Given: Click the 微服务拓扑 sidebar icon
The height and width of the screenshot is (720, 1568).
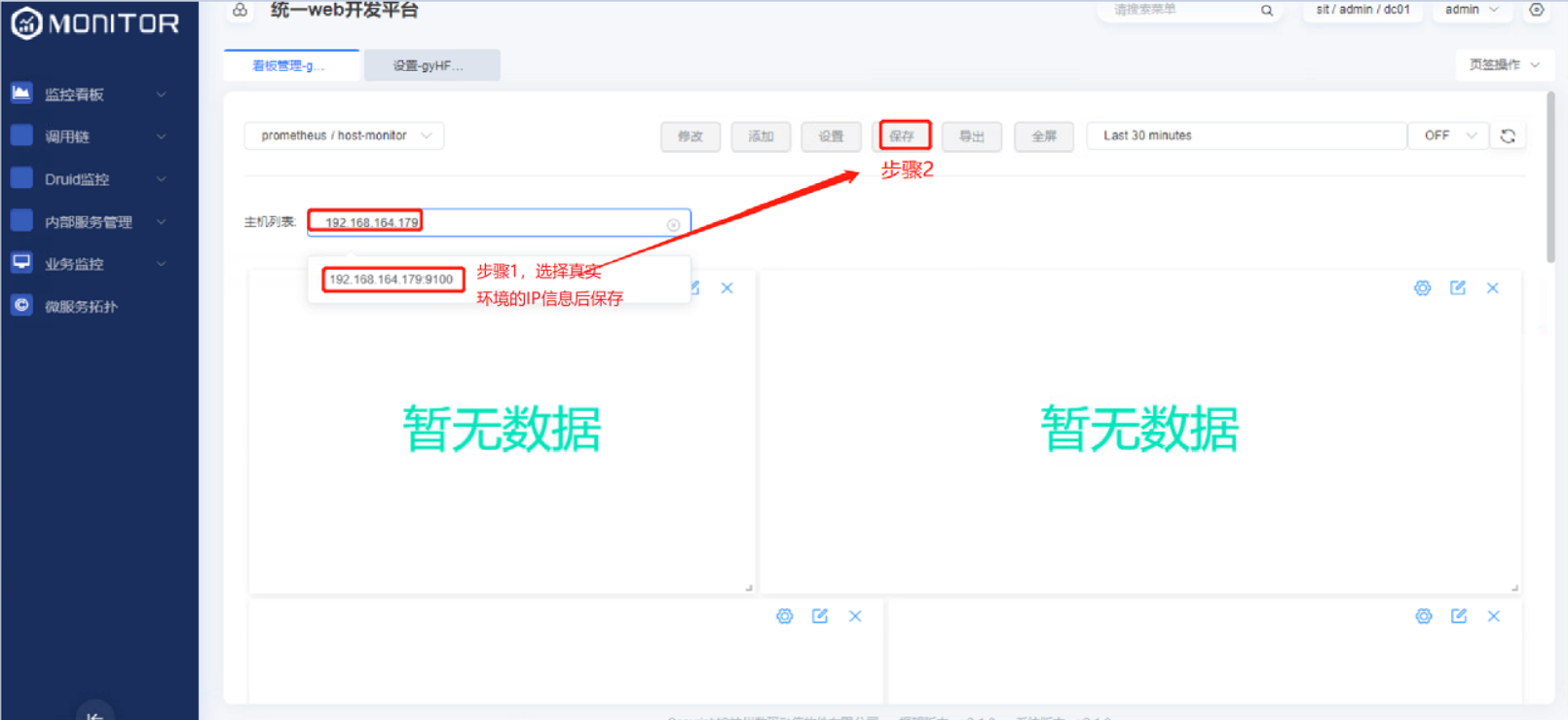Looking at the screenshot, I should [x=21, y=305].
